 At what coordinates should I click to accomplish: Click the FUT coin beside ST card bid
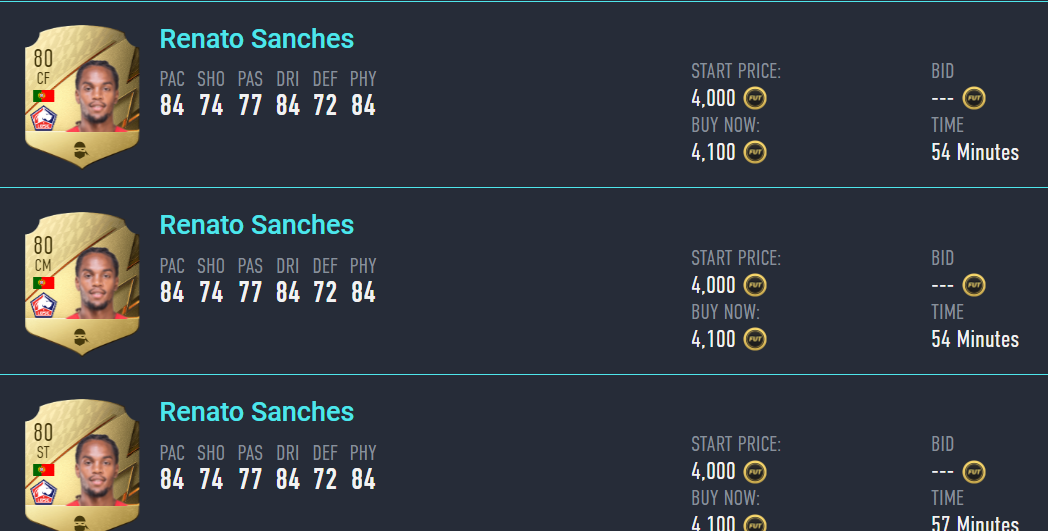point(974,472)
